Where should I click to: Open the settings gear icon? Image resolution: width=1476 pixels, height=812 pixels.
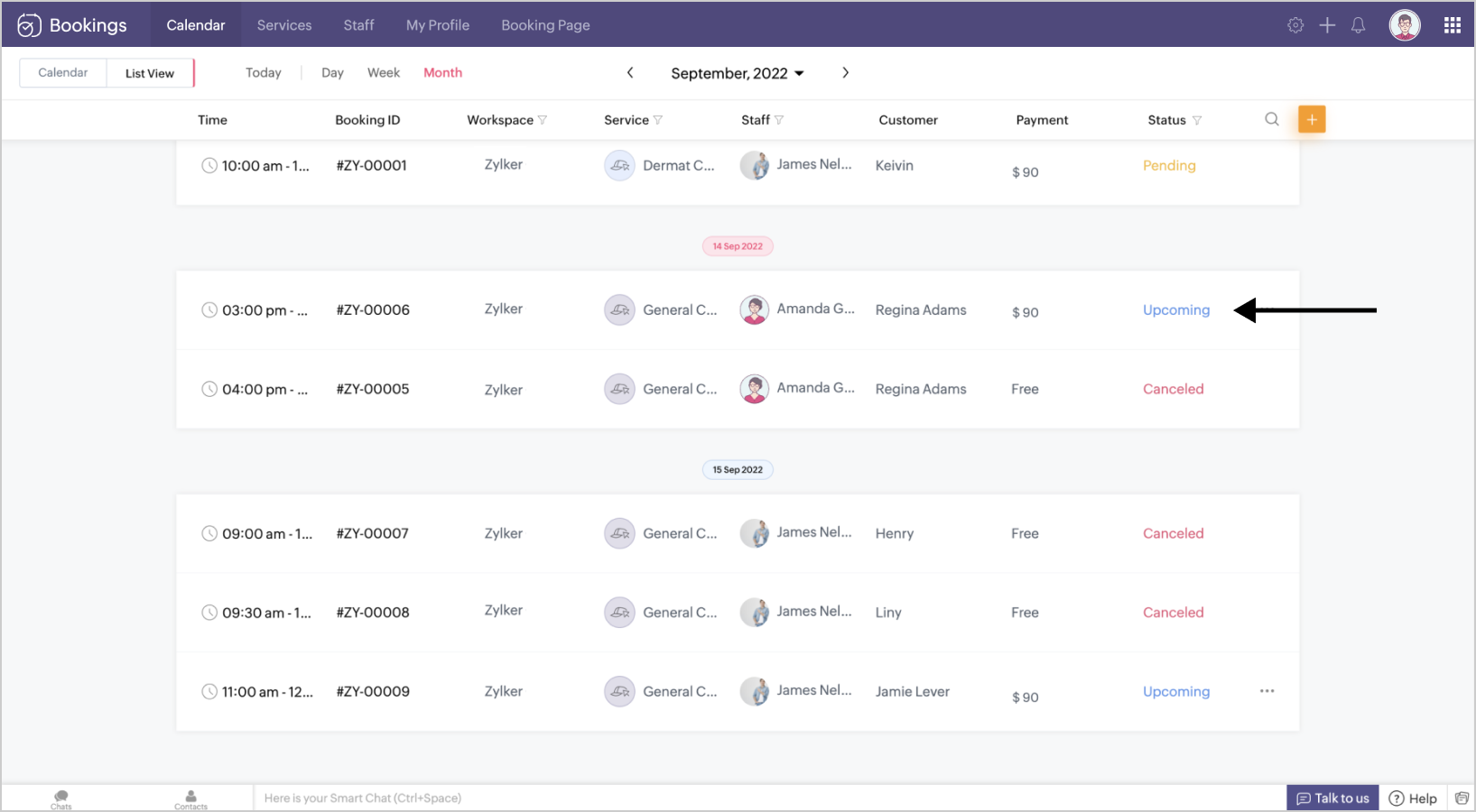(1295, 25)
